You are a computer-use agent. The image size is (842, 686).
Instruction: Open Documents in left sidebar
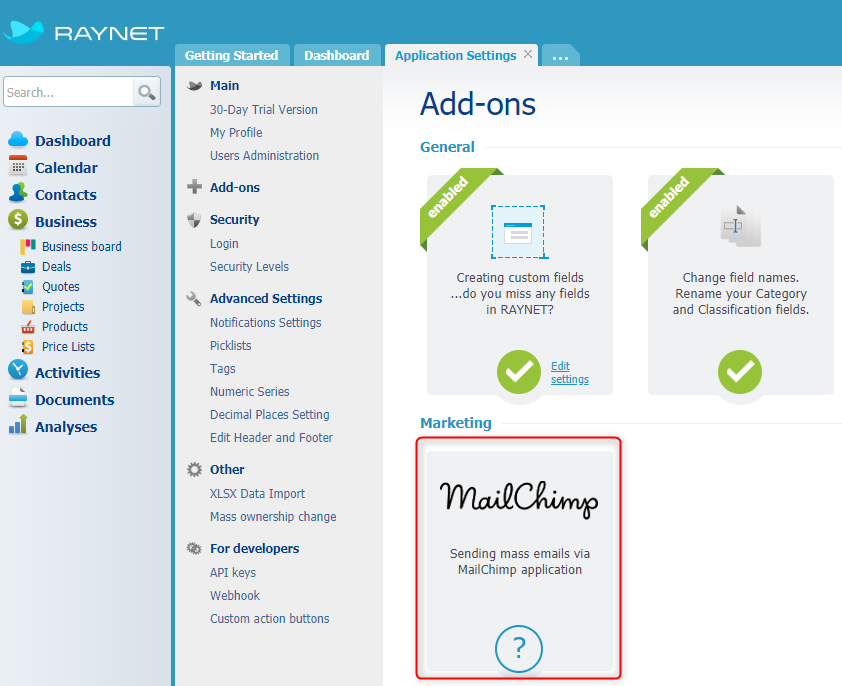[x=75, y=400]
